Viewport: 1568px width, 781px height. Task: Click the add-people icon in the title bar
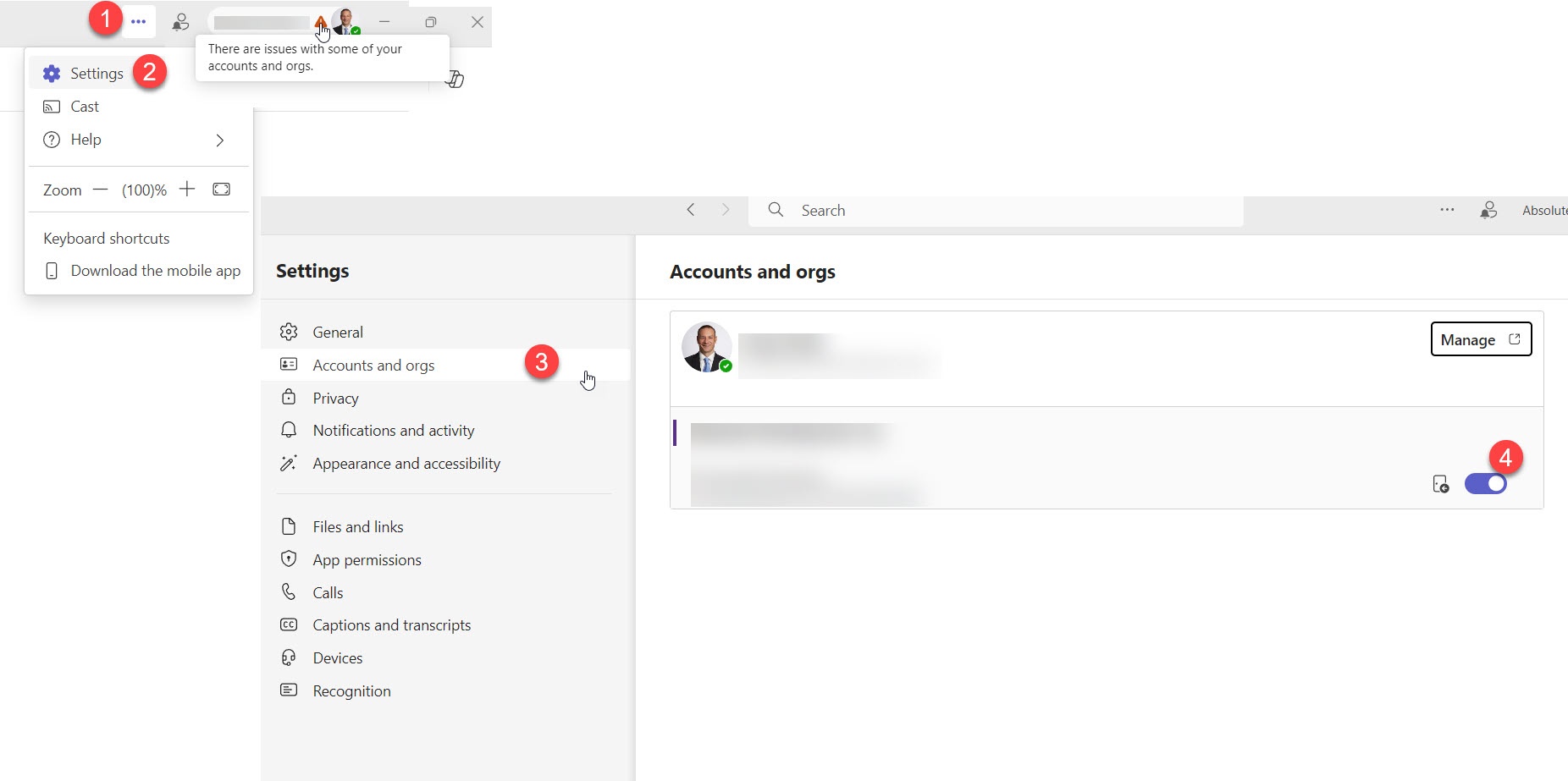point(180,22)
